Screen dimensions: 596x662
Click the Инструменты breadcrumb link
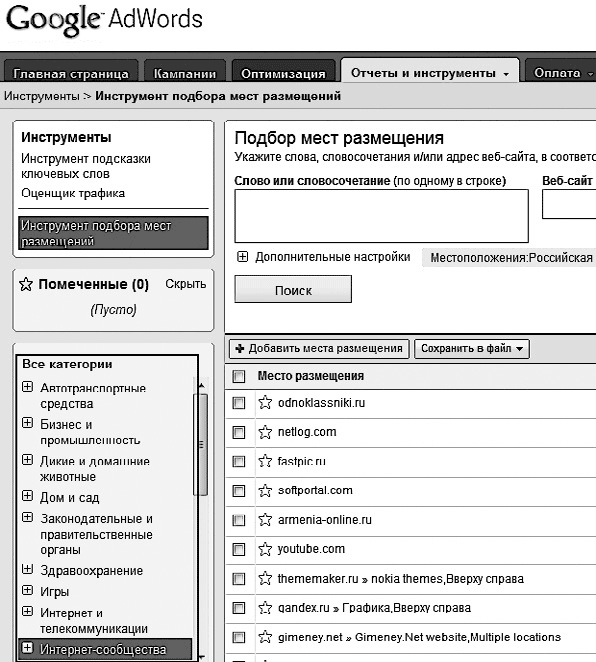click(41, 96)
